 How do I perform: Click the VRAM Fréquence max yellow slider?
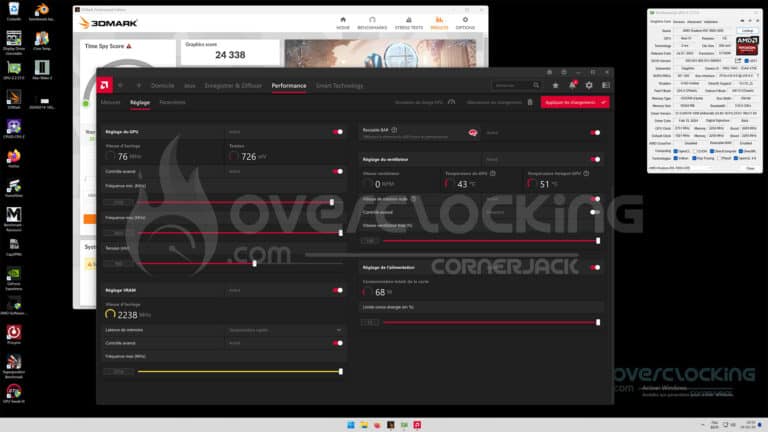pos(240,372)
